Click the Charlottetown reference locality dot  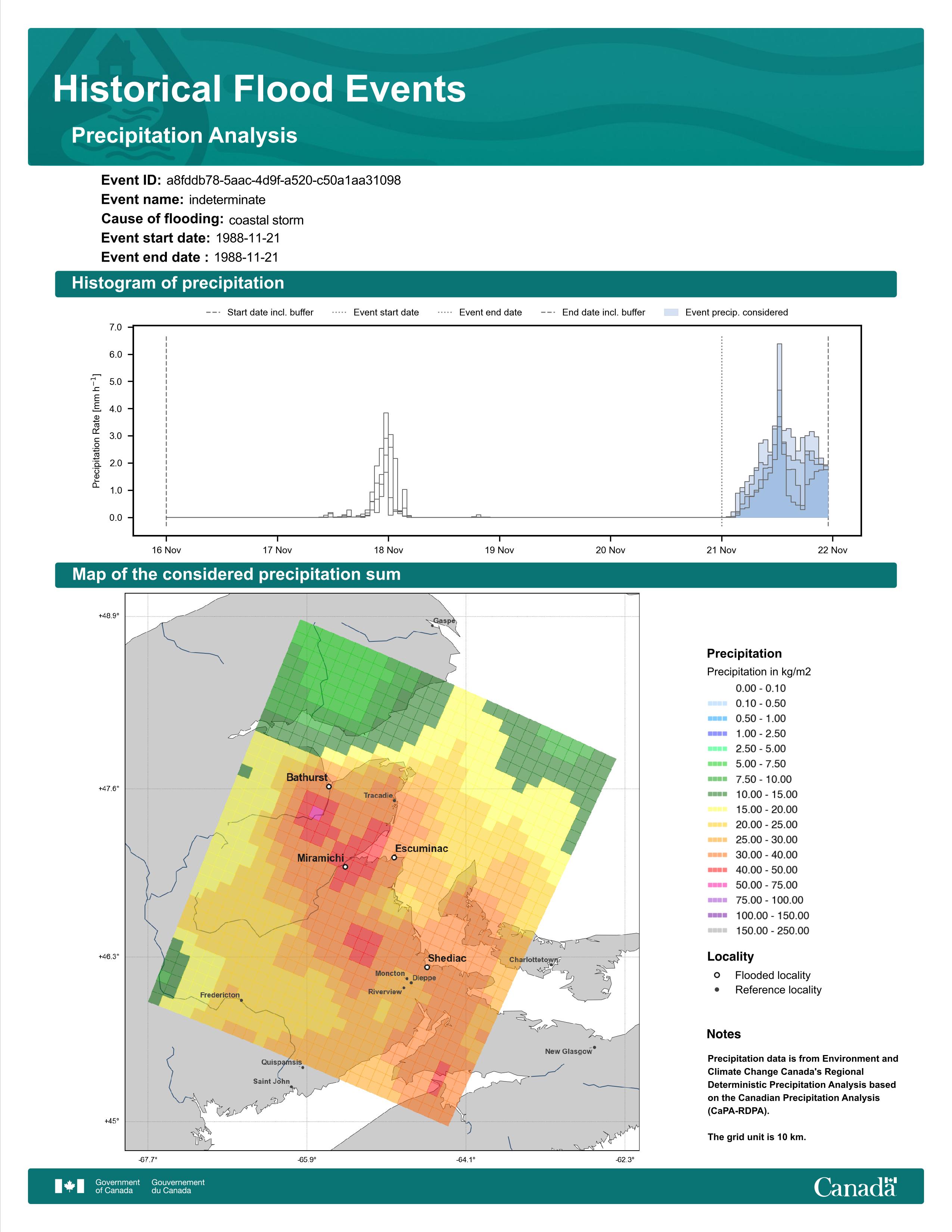click(x=551, y=965)
